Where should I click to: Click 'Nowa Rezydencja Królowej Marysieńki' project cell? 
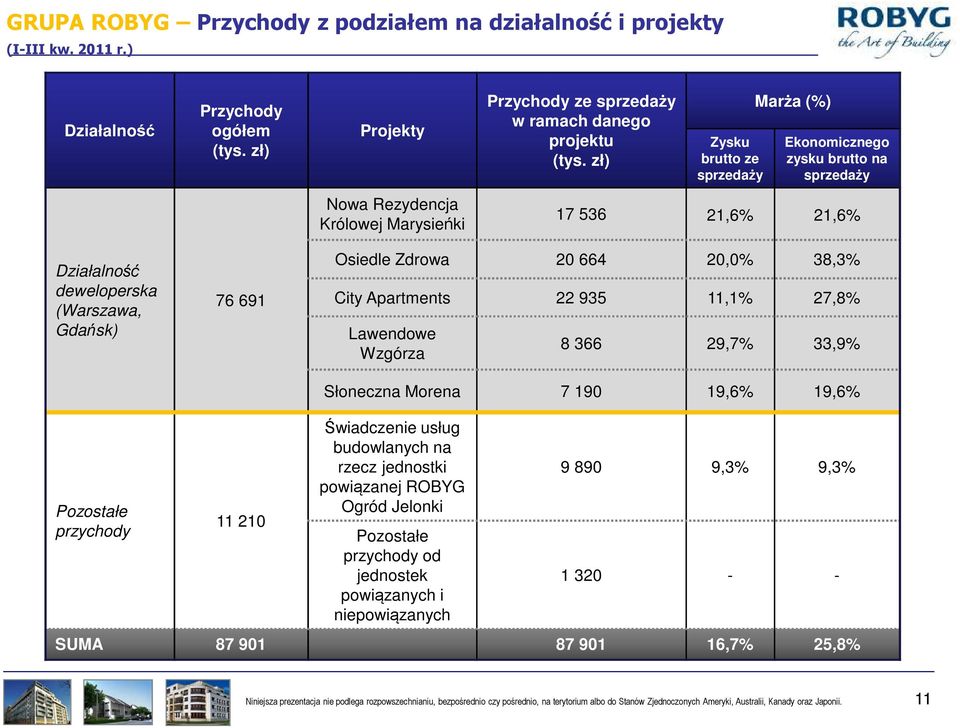tap(392, 214)
